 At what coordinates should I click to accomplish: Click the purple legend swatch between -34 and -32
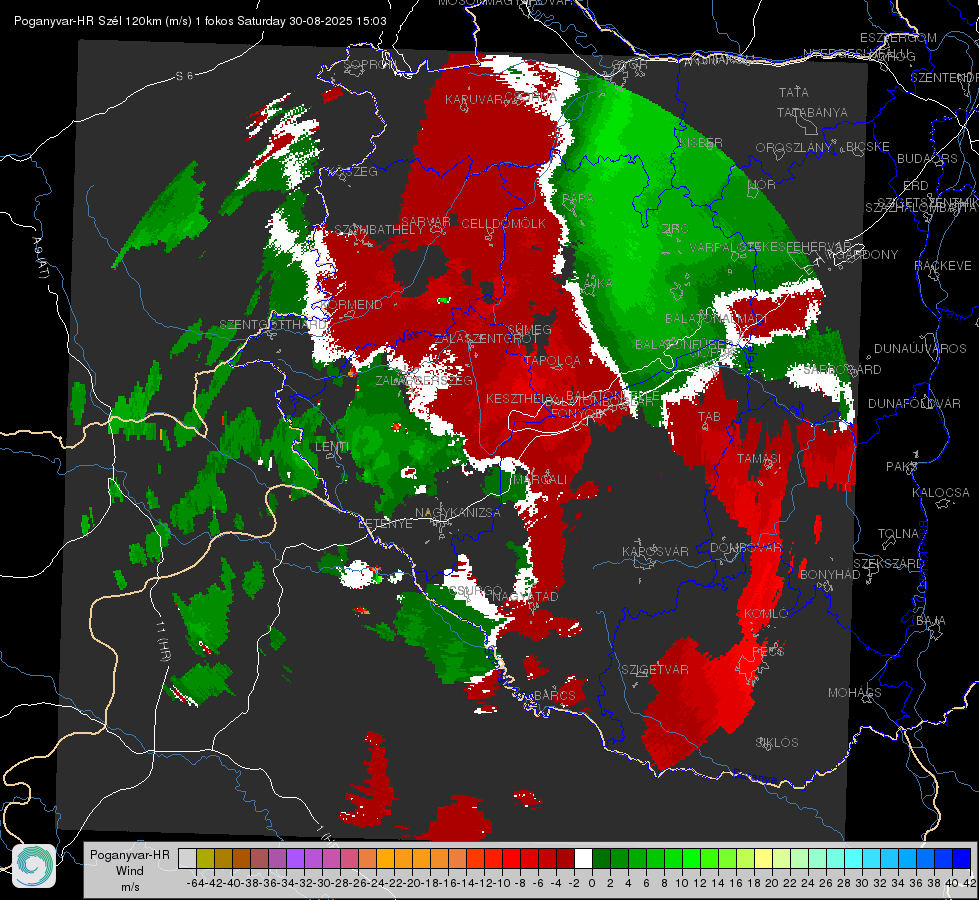pos(295,858)
